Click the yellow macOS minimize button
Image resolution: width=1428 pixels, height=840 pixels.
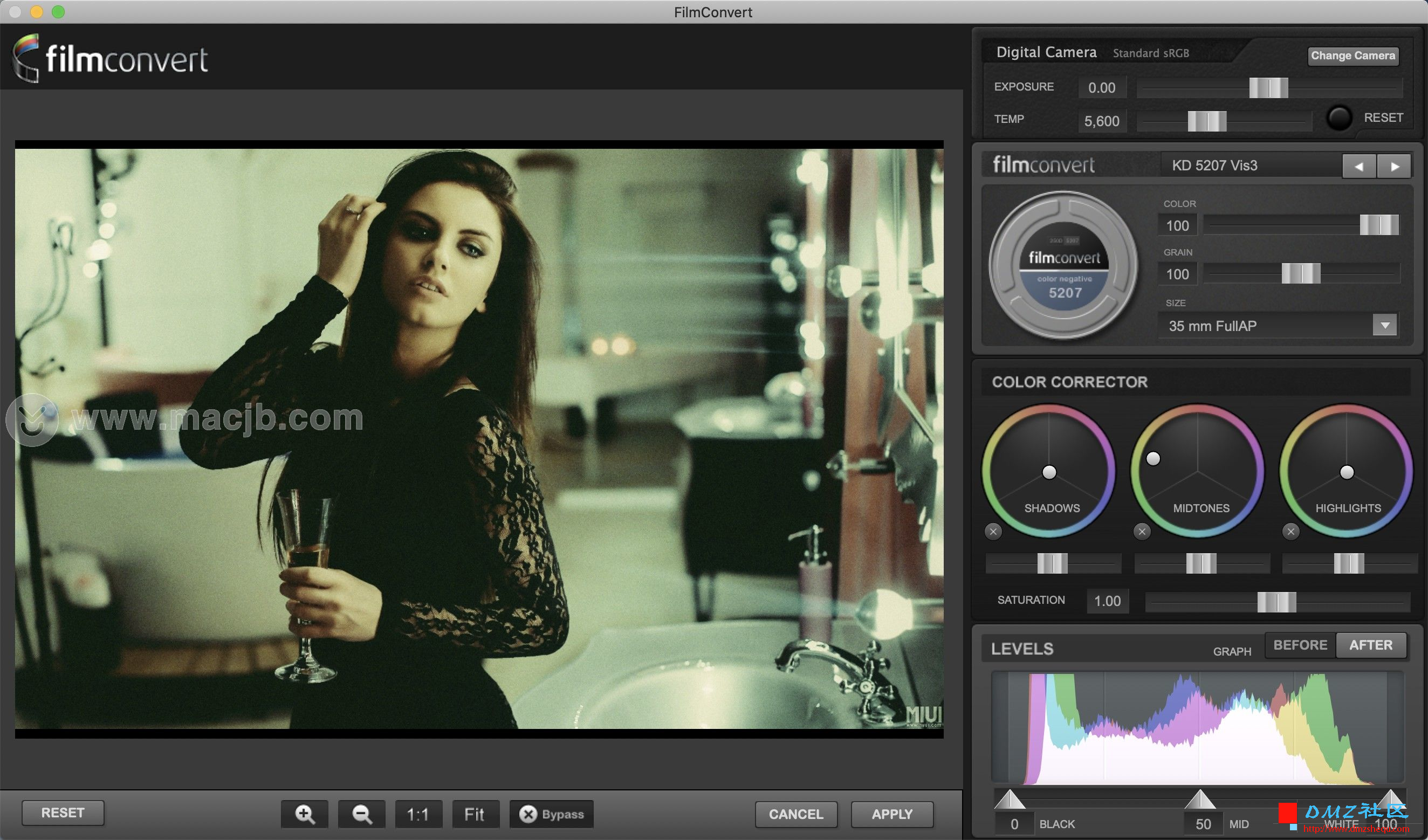coord(36,12)
